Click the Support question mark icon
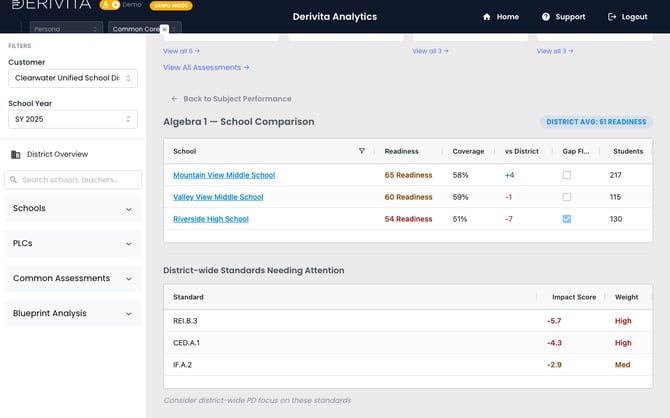 pos(546,17)
